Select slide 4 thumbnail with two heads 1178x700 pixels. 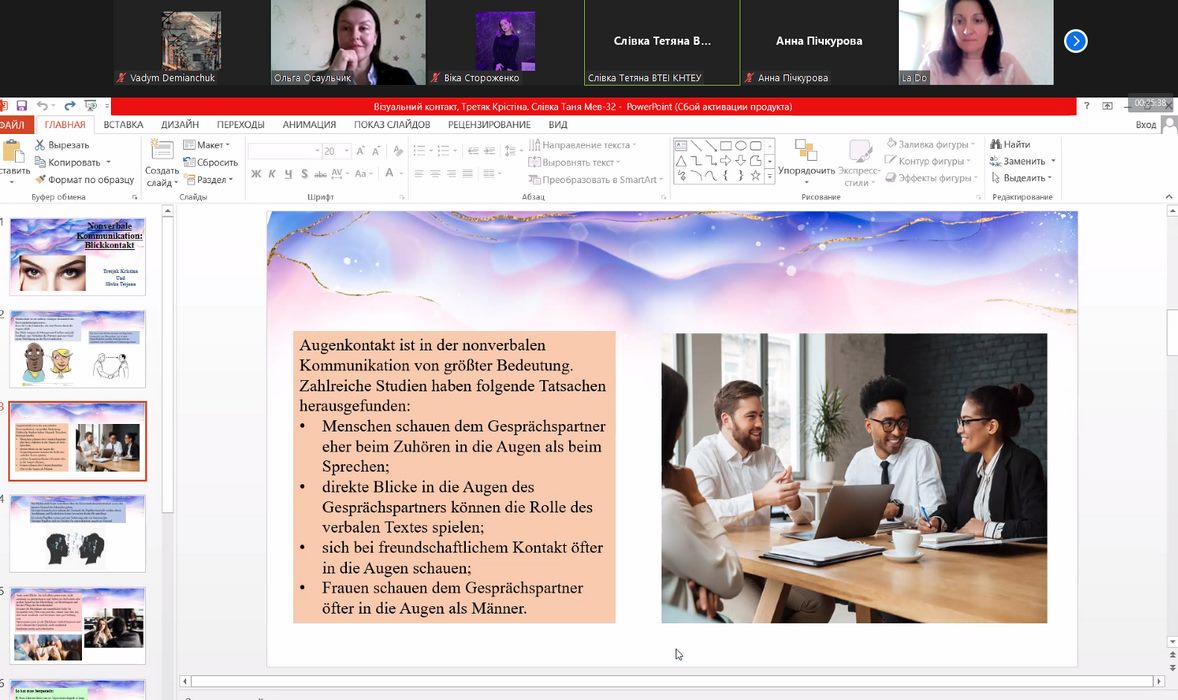pos(78,533)
